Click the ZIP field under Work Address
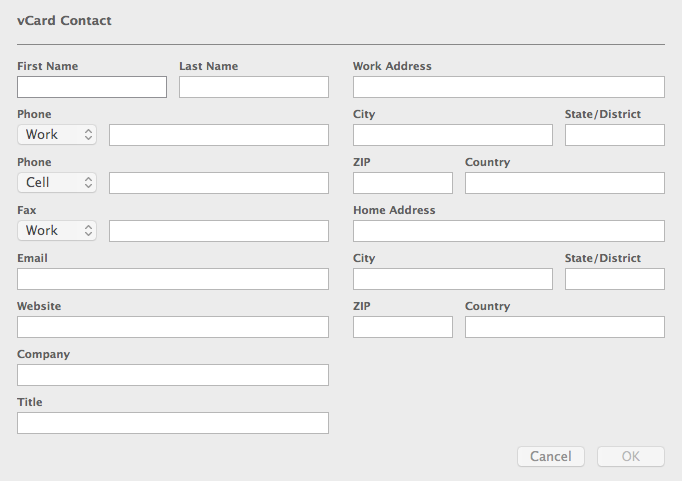This screenshot has width=682, height=481. click(403, 183)
